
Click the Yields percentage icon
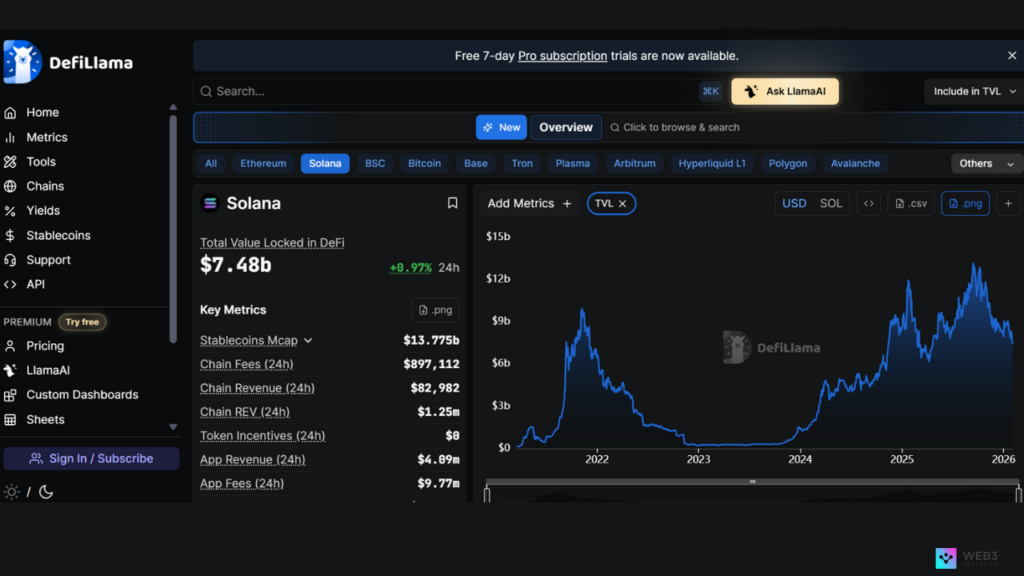(12, 210)
